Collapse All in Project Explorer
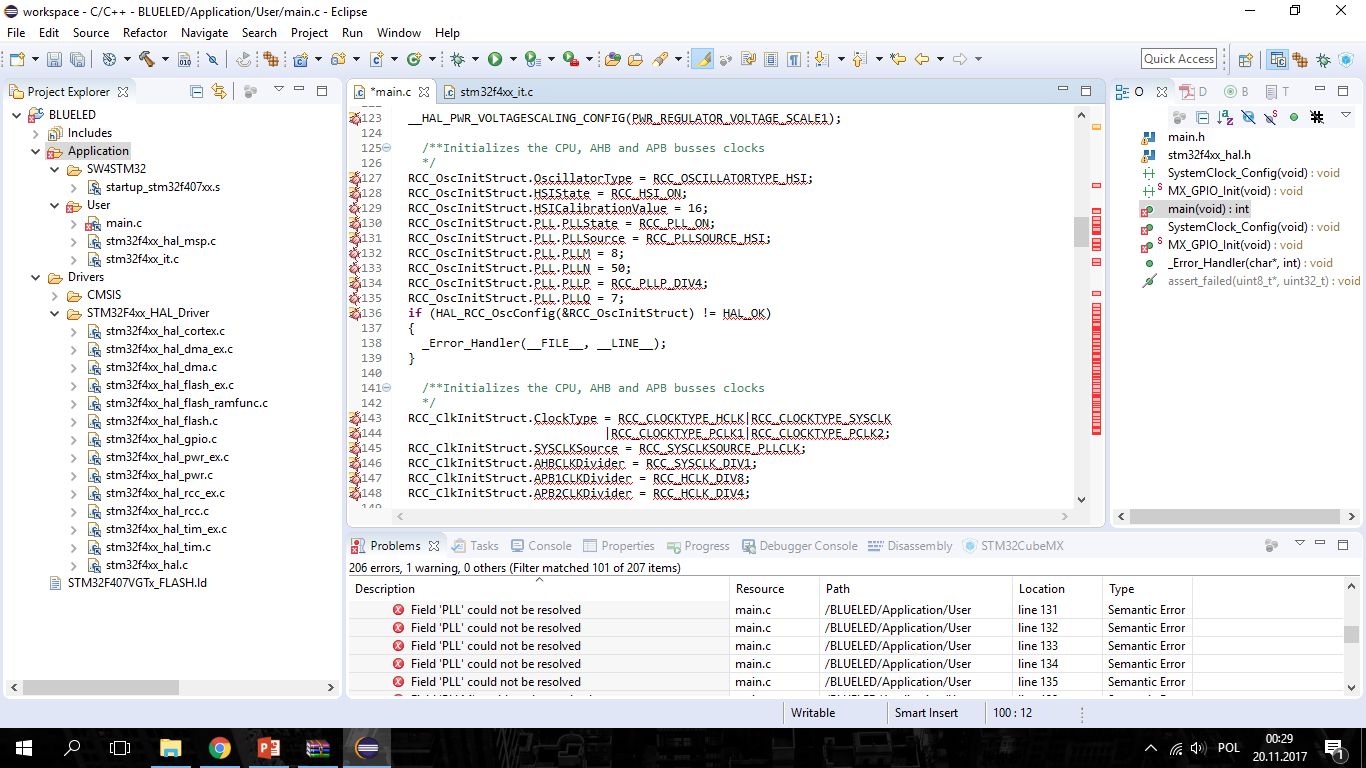 coord(197,91)
